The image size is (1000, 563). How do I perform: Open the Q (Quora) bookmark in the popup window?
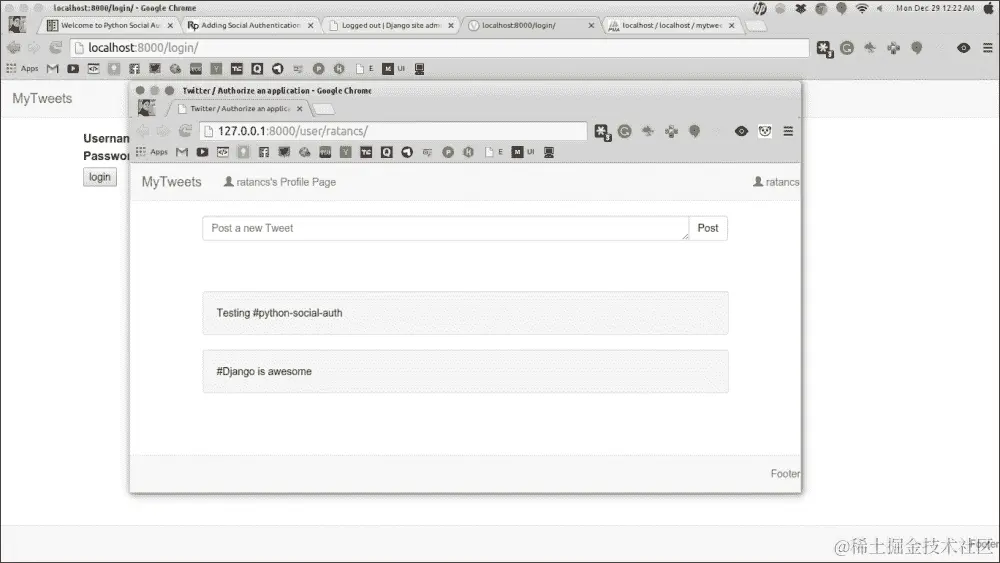click(x=386, y=152)
